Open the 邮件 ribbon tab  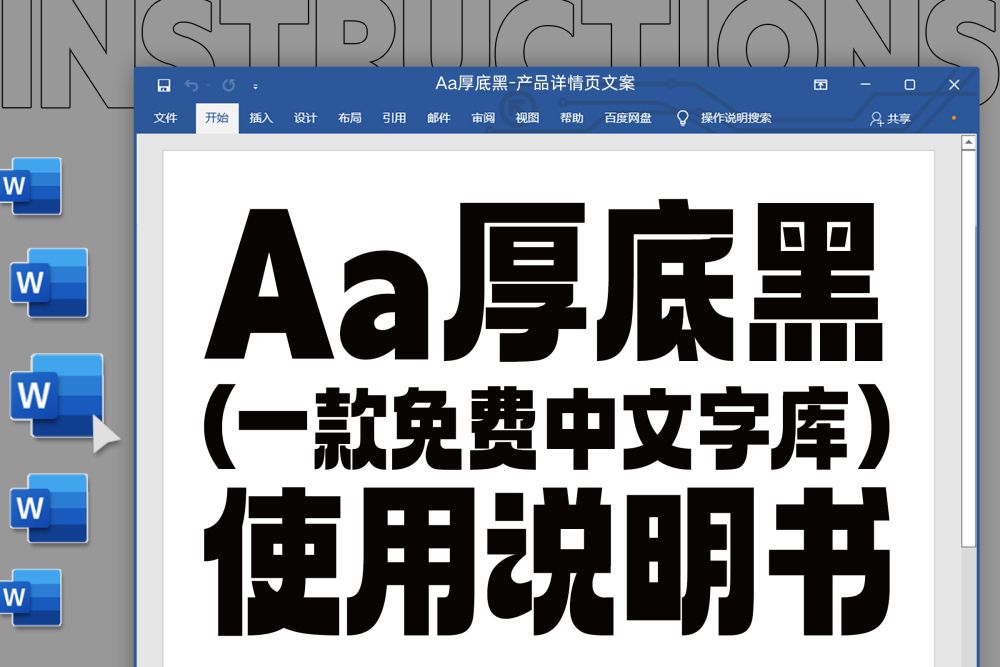pyautogui.click(x=438, y=117)
